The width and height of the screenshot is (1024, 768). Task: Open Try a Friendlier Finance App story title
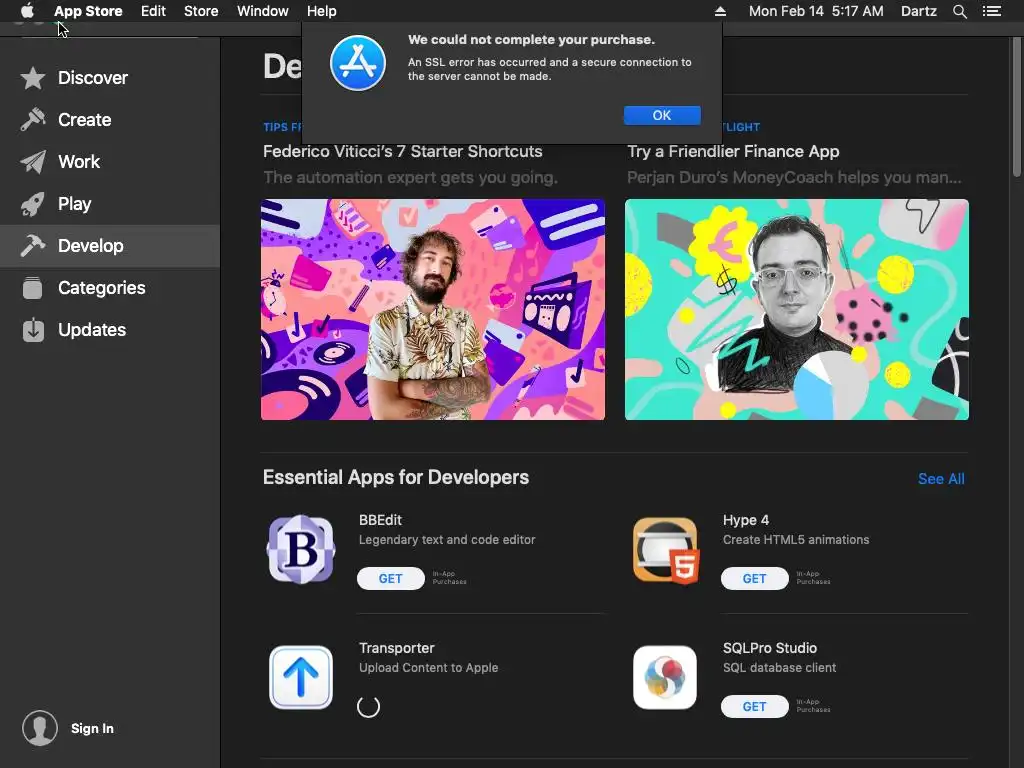click(733, 152)
